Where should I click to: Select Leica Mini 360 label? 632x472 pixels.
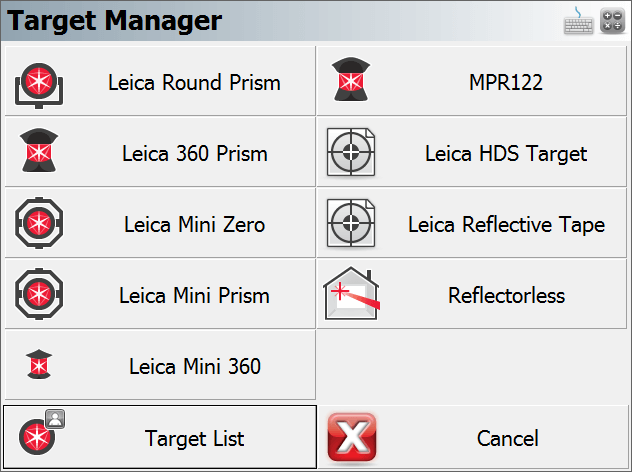[195, 366]
